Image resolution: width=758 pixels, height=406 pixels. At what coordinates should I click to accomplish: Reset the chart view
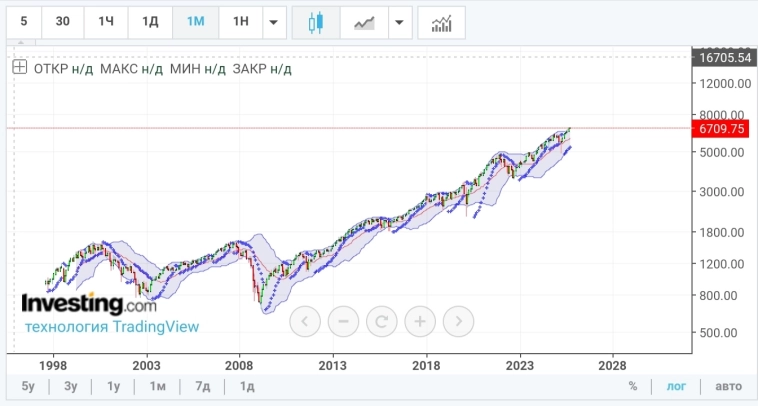coord(381,321)
